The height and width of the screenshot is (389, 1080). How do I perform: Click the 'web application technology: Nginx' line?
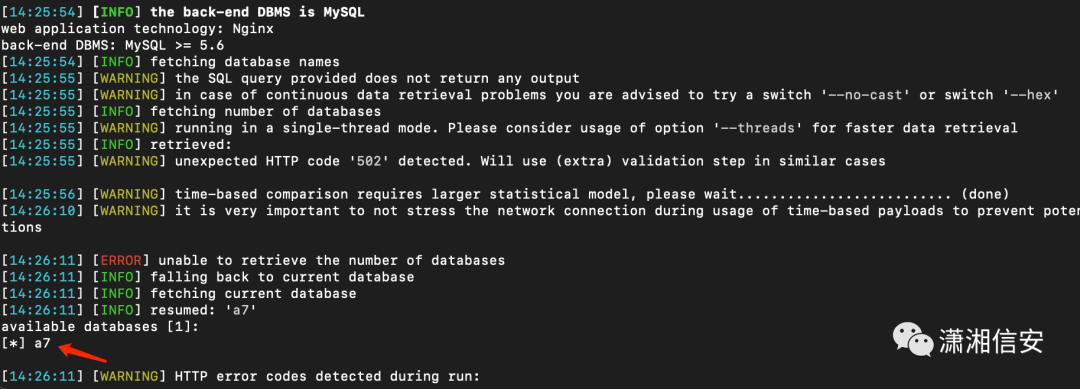[137, 29]
